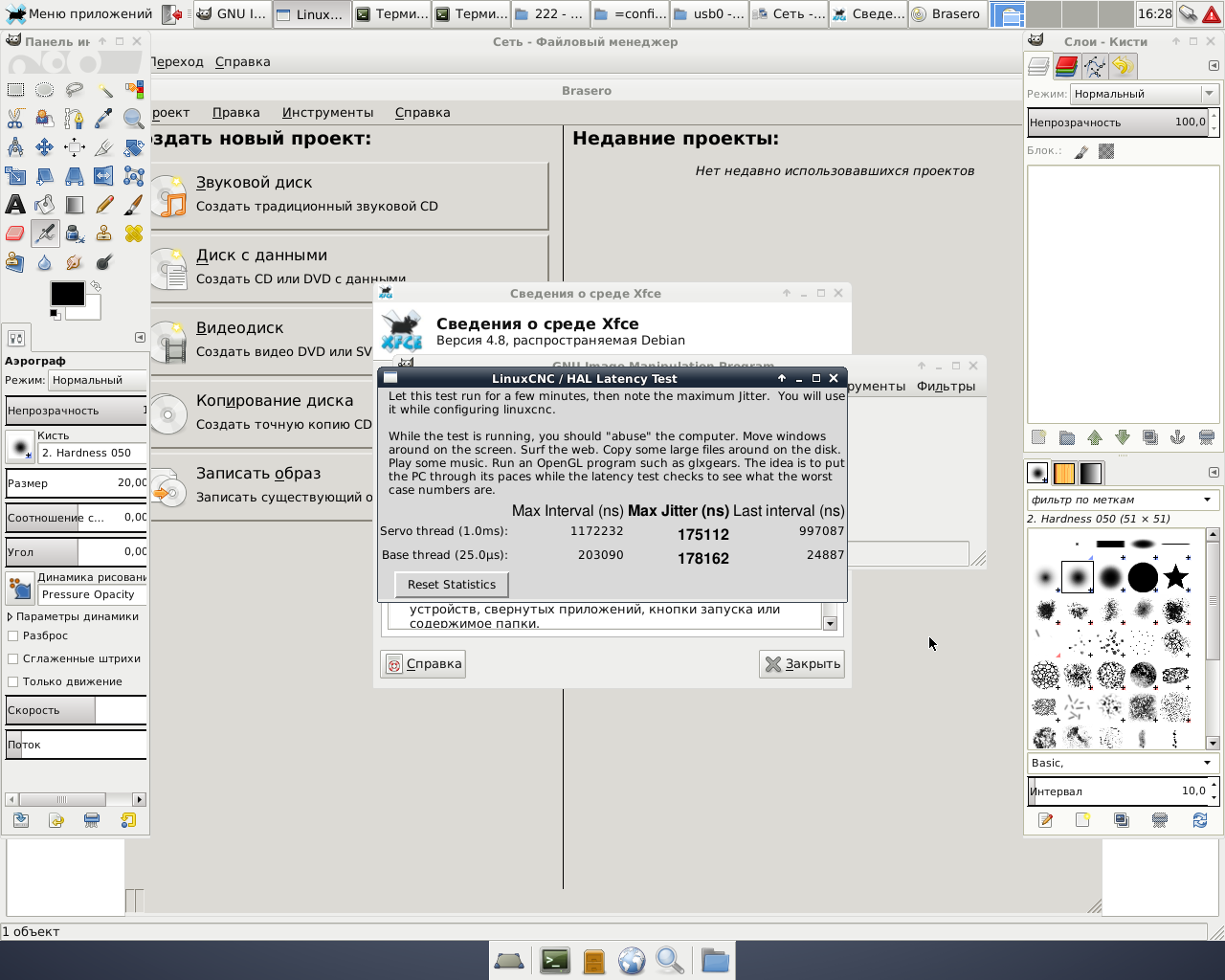Open the layer mode dropdown Нормальный
The height and width of the screenshot is (980, 1225).
click(1144, 94)
